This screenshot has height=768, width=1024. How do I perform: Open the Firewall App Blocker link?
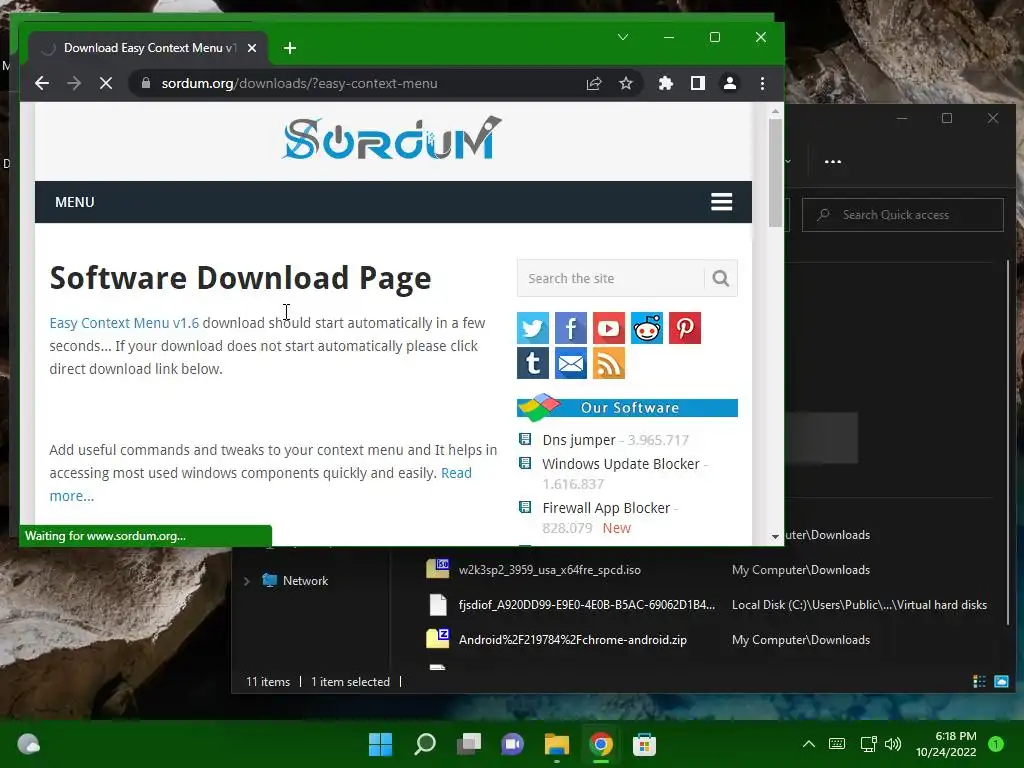point(606,508)
